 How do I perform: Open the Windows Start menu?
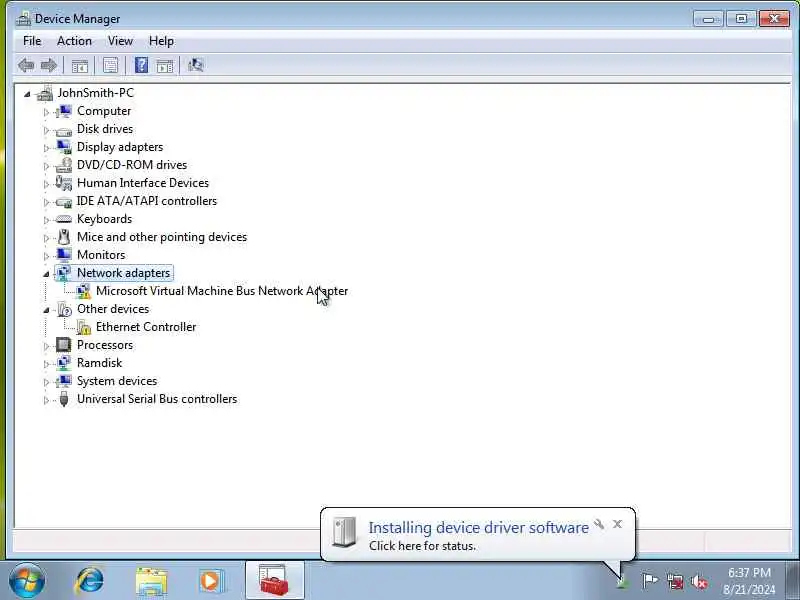tap(27, 581)
